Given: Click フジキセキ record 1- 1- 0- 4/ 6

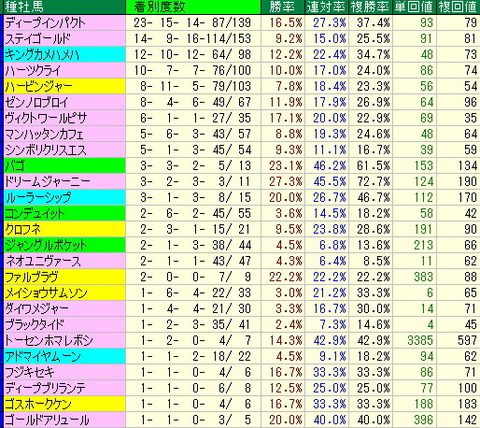Looking at the screenshot, I should 195,372.
